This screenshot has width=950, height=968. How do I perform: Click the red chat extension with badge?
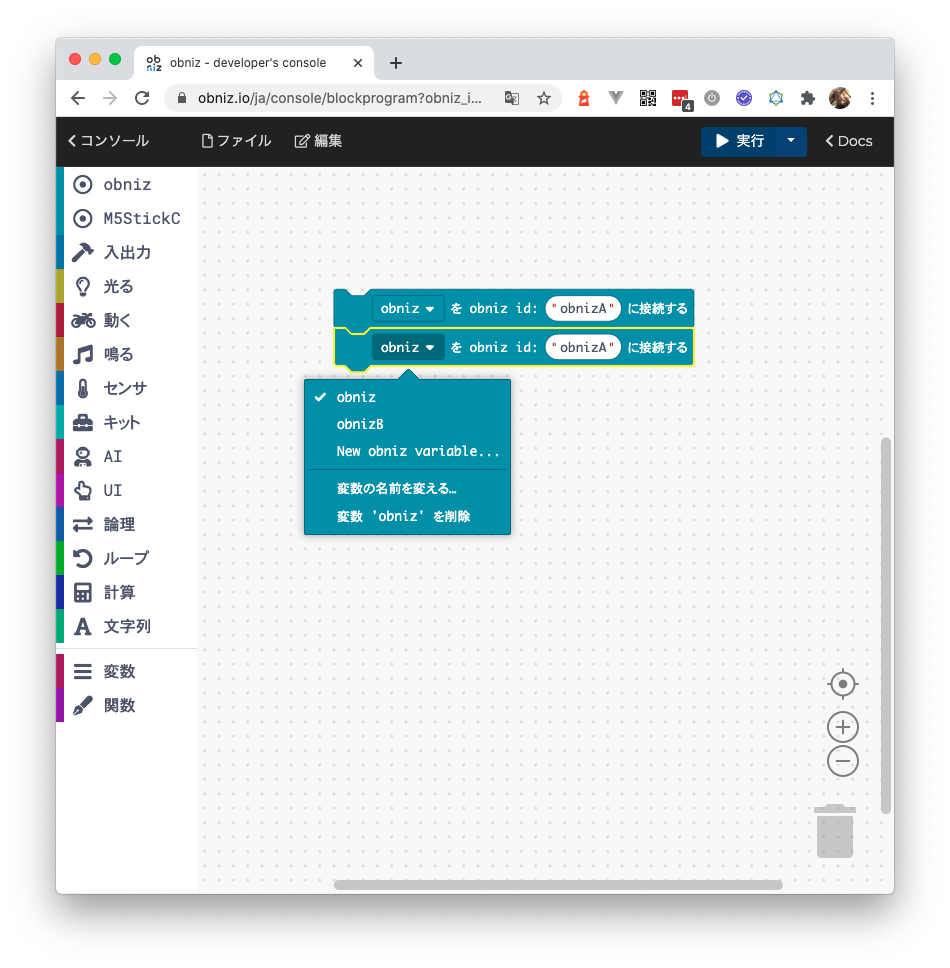pyautogui.click(x=681, y=99)
